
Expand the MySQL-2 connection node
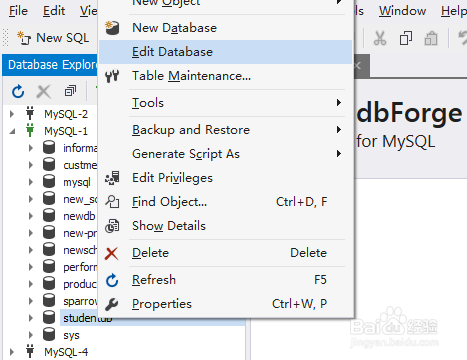point(12,114)
